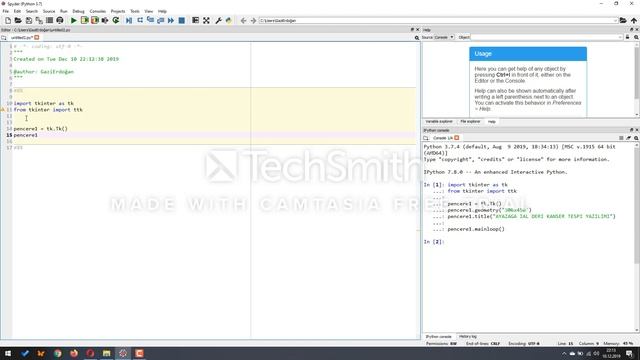Run current cell and advance
The width and height of the screenshot is (640, 360).
click(95, 20)
